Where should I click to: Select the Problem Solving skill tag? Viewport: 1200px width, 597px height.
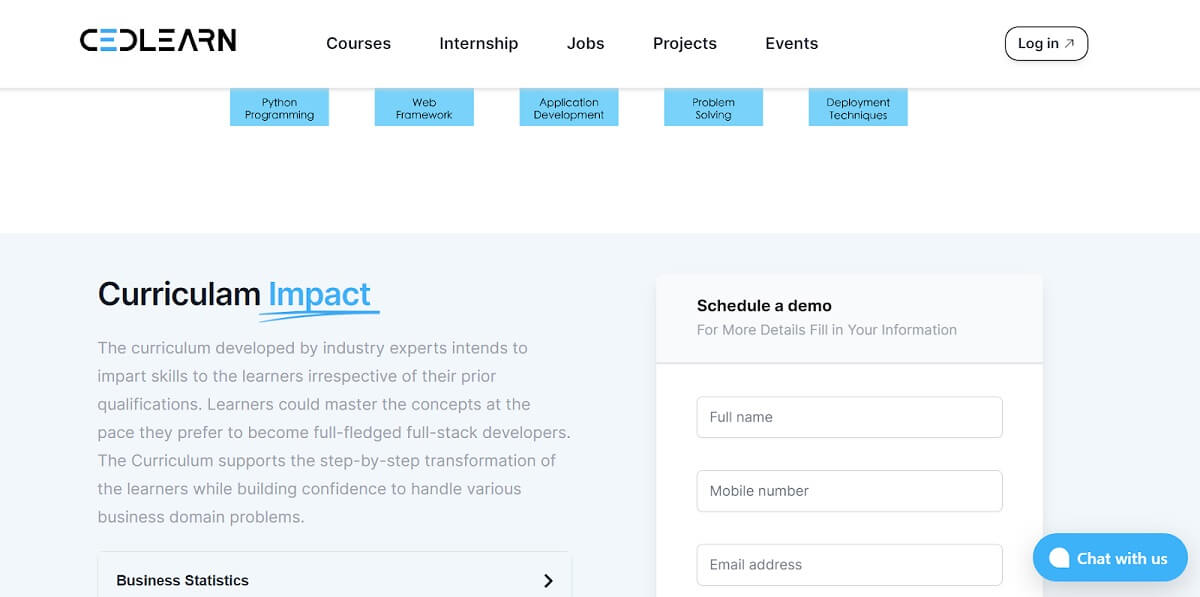click(713, 106)
